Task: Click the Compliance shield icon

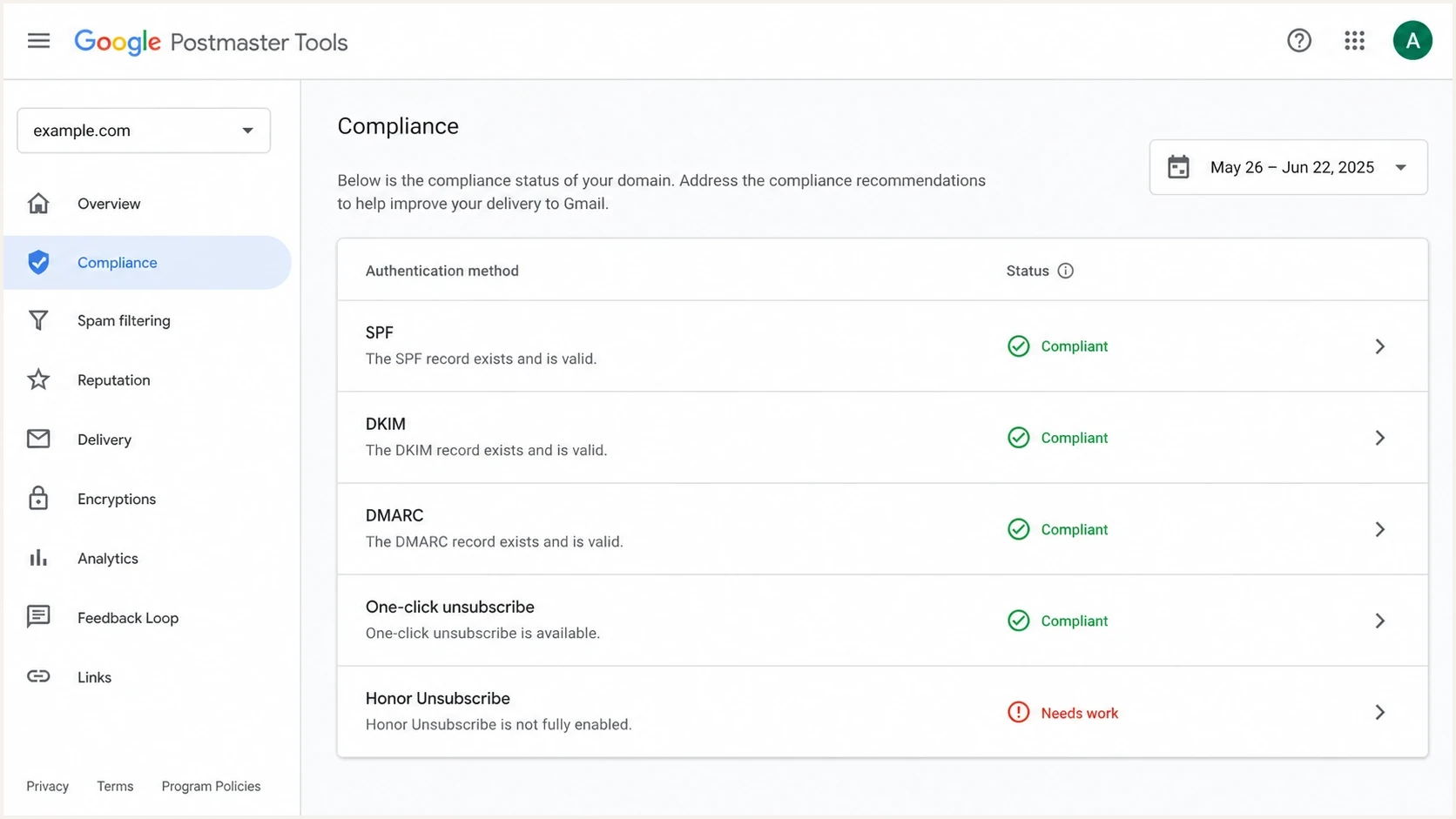Action: point(38,262)
